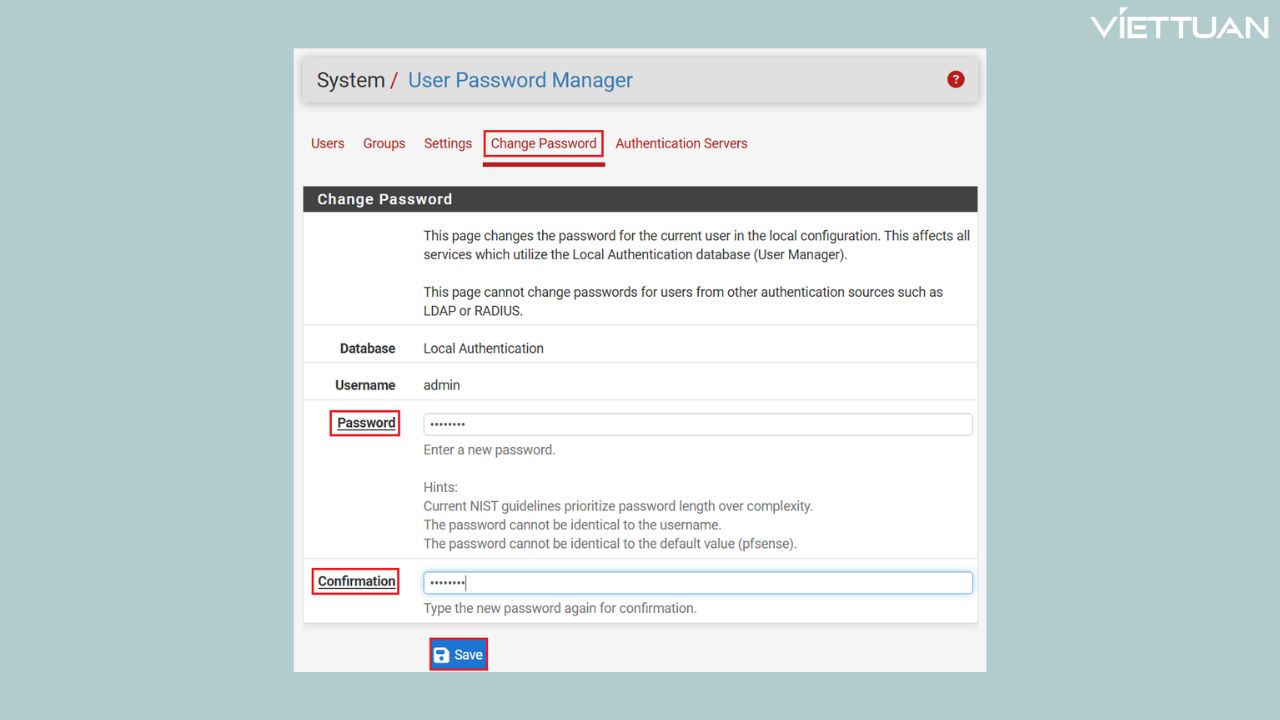Open the Authentication Servers tab
Image resolution: width=1280 pixels, height=720 pixels.
681,143
